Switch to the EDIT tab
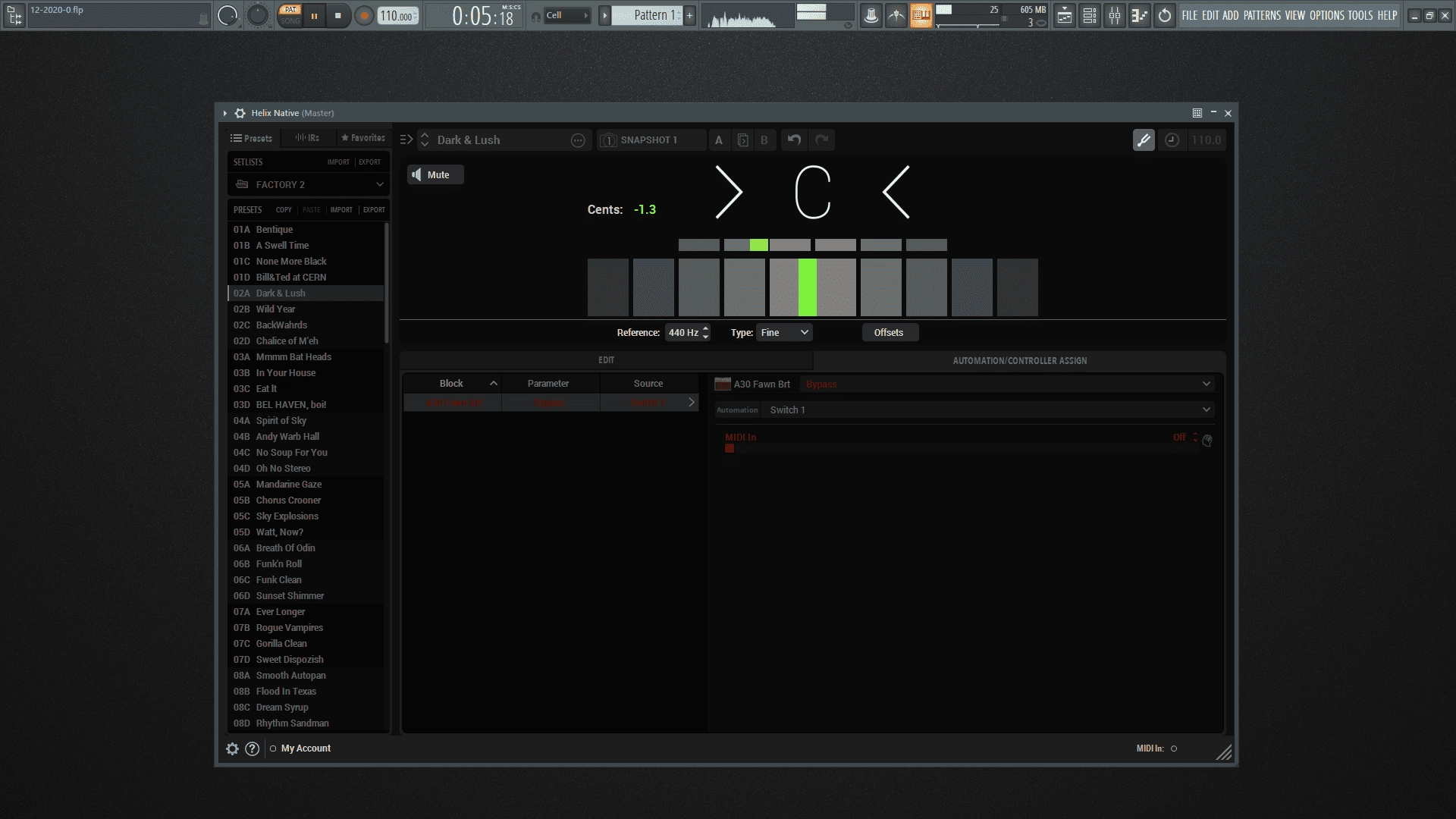The height and width of the screenshot is (819, 1456). [606, 360]
